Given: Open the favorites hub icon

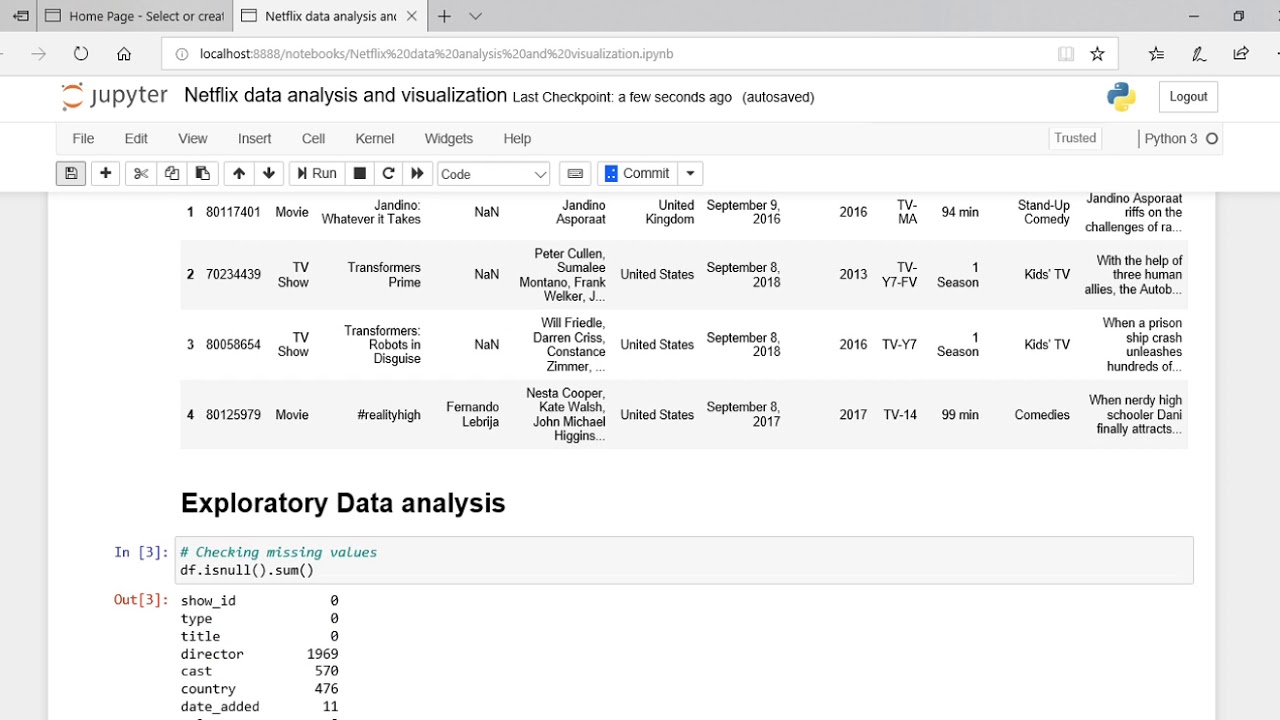Looking at the screenshot, I should (x=1156, y=54).
